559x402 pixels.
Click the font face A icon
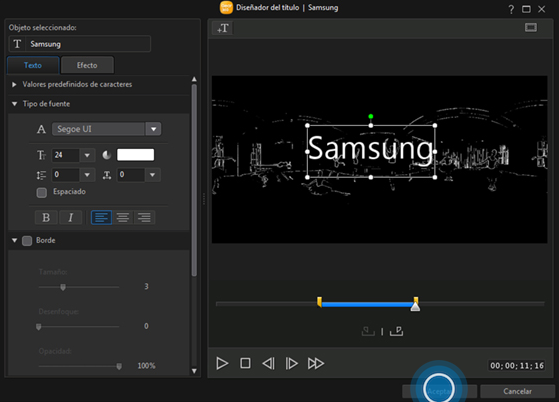pyautogui.click(x=41, y=129)
